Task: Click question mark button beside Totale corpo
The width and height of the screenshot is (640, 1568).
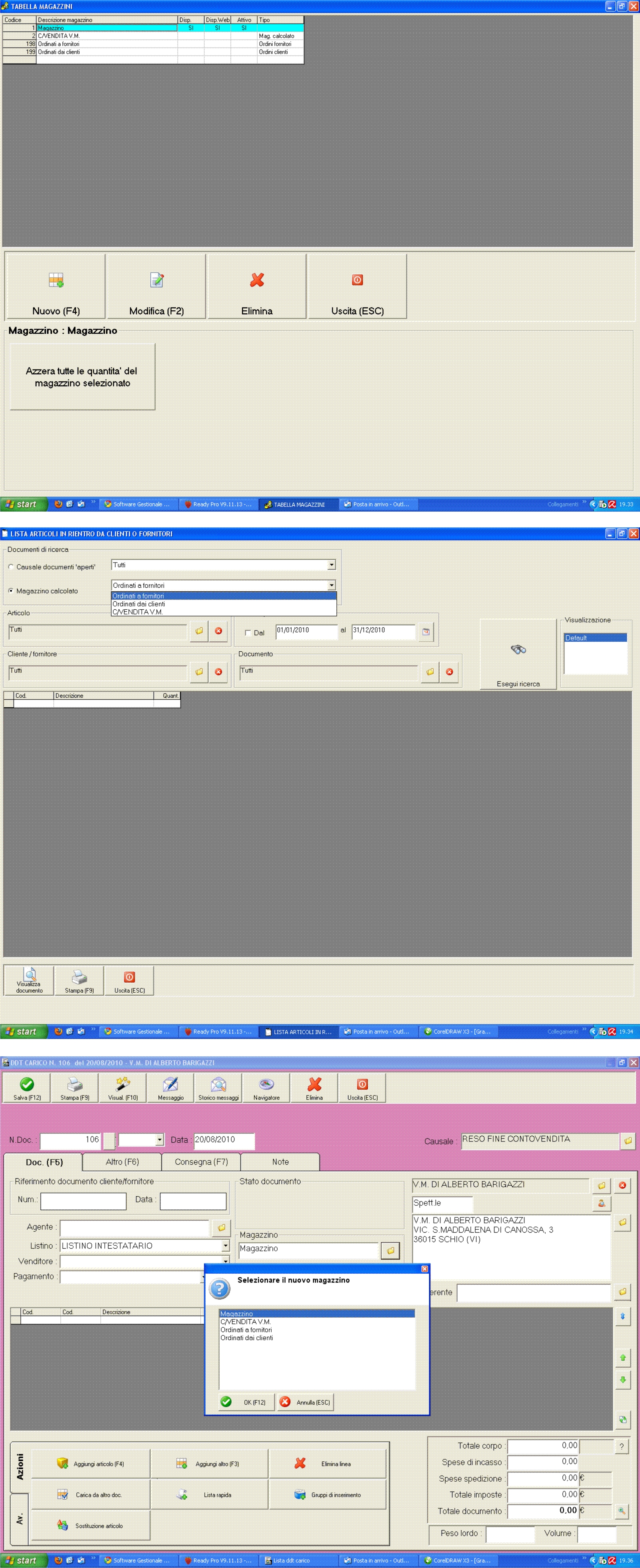Action: pos(621,1446)
